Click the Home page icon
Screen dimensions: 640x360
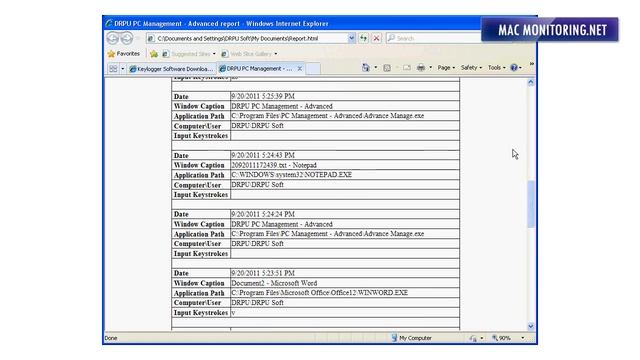[x=366, y=68]
